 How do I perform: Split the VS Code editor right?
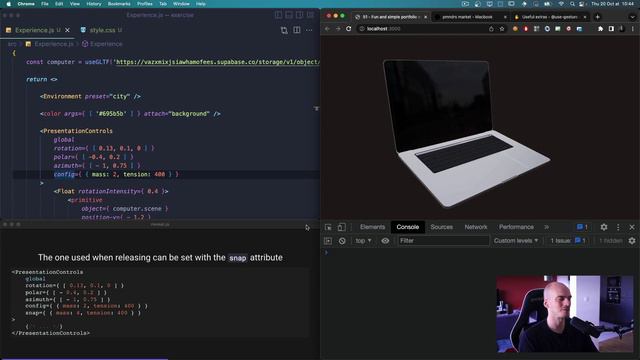[x=297, y=30]
